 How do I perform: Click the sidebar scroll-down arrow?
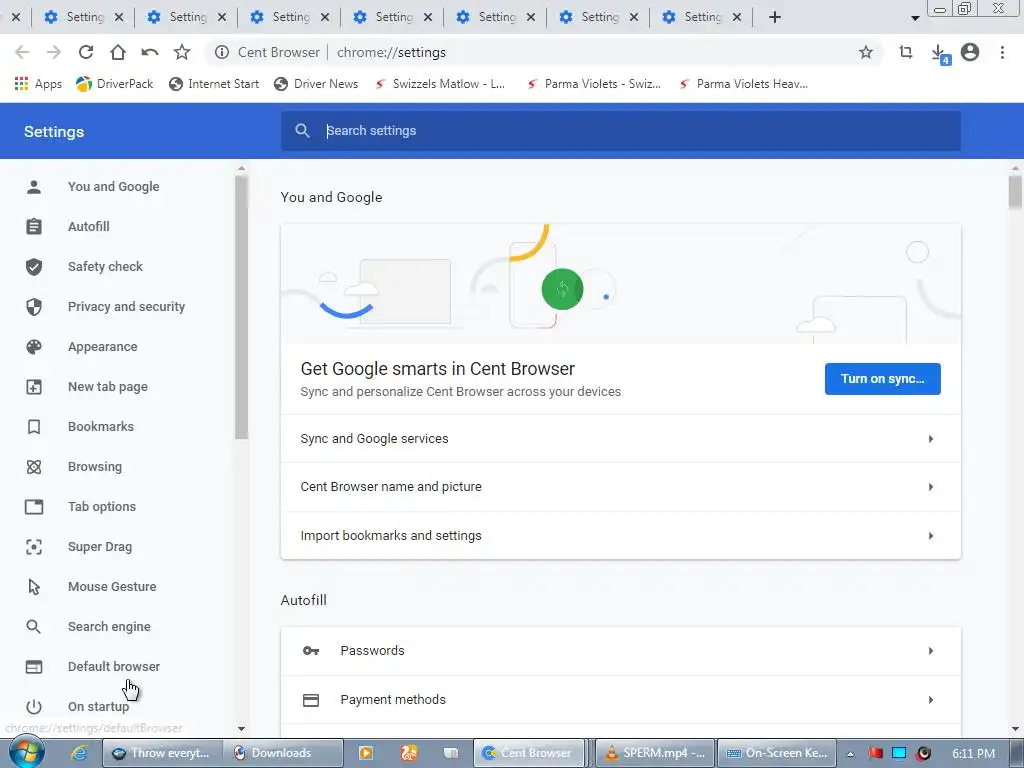click(x=241, y=728)
